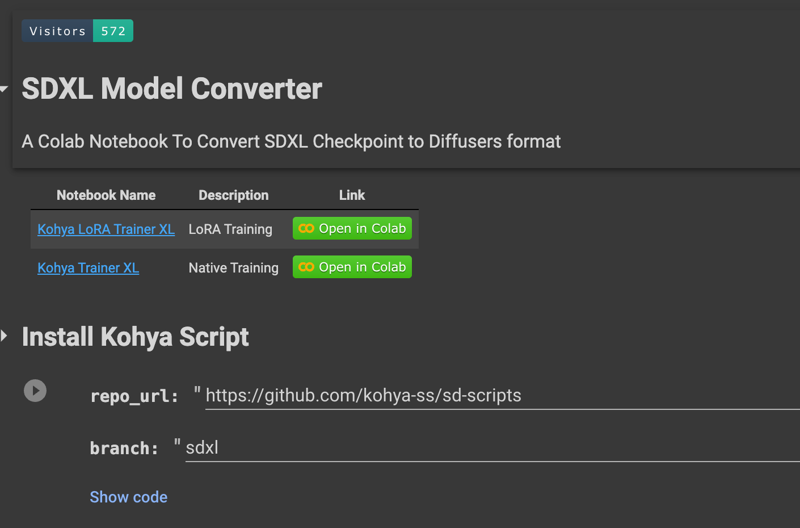The image size is (800, 528).
Task: Edit the repo_url input field
Action: coord(503,396)
